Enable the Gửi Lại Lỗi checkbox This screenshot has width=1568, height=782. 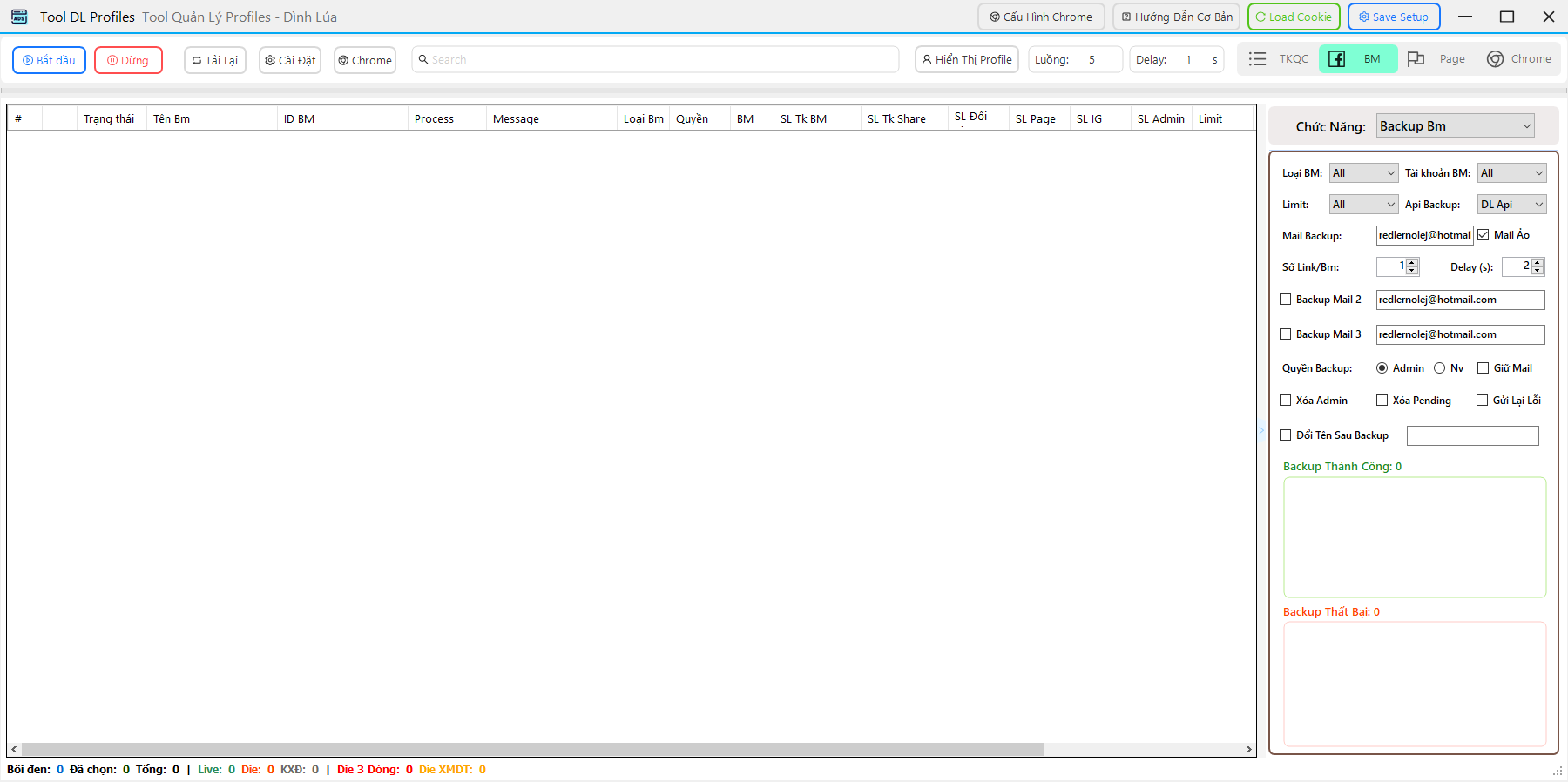click(1482, 401)
